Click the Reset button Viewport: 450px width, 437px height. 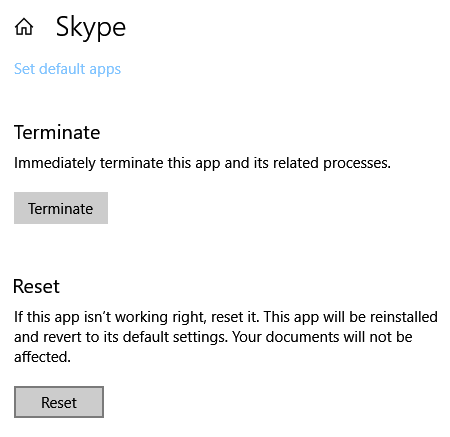click(59, 402)
